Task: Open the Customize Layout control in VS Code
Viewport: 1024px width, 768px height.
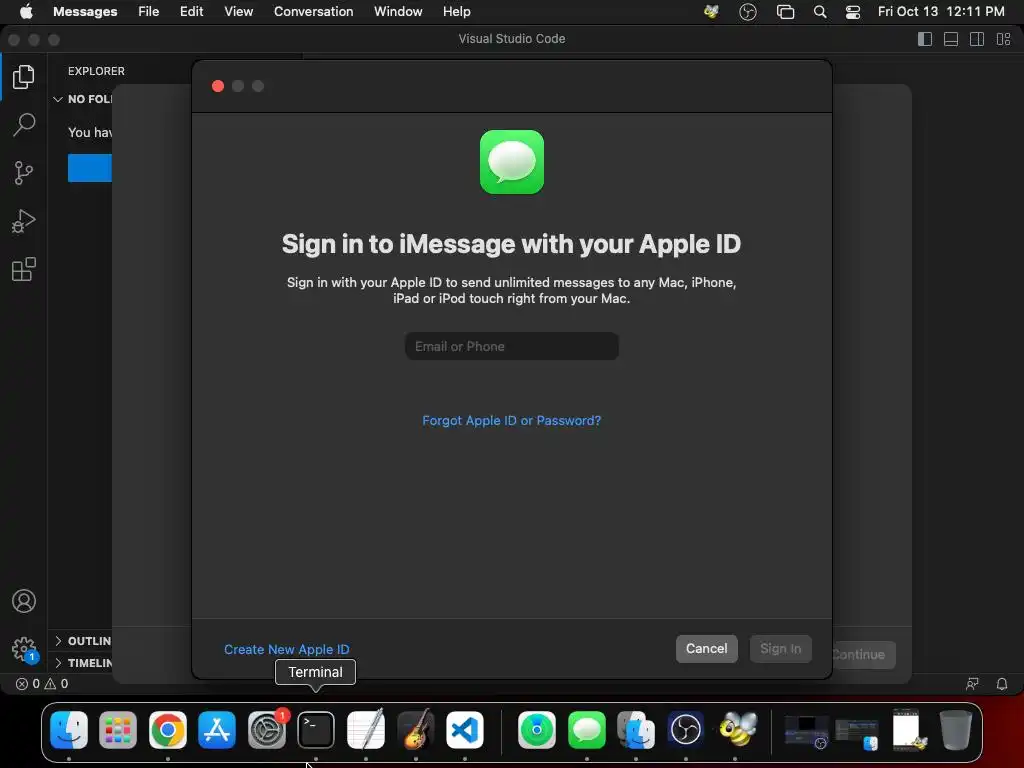Action: (x=1004, y=39)
